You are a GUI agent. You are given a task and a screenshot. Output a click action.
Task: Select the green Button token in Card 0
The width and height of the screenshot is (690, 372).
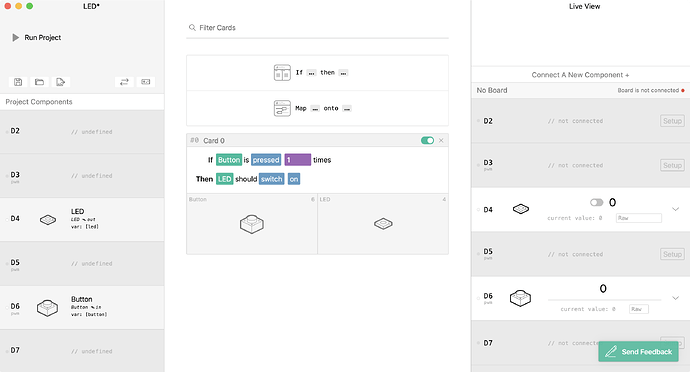coord(229,160)
